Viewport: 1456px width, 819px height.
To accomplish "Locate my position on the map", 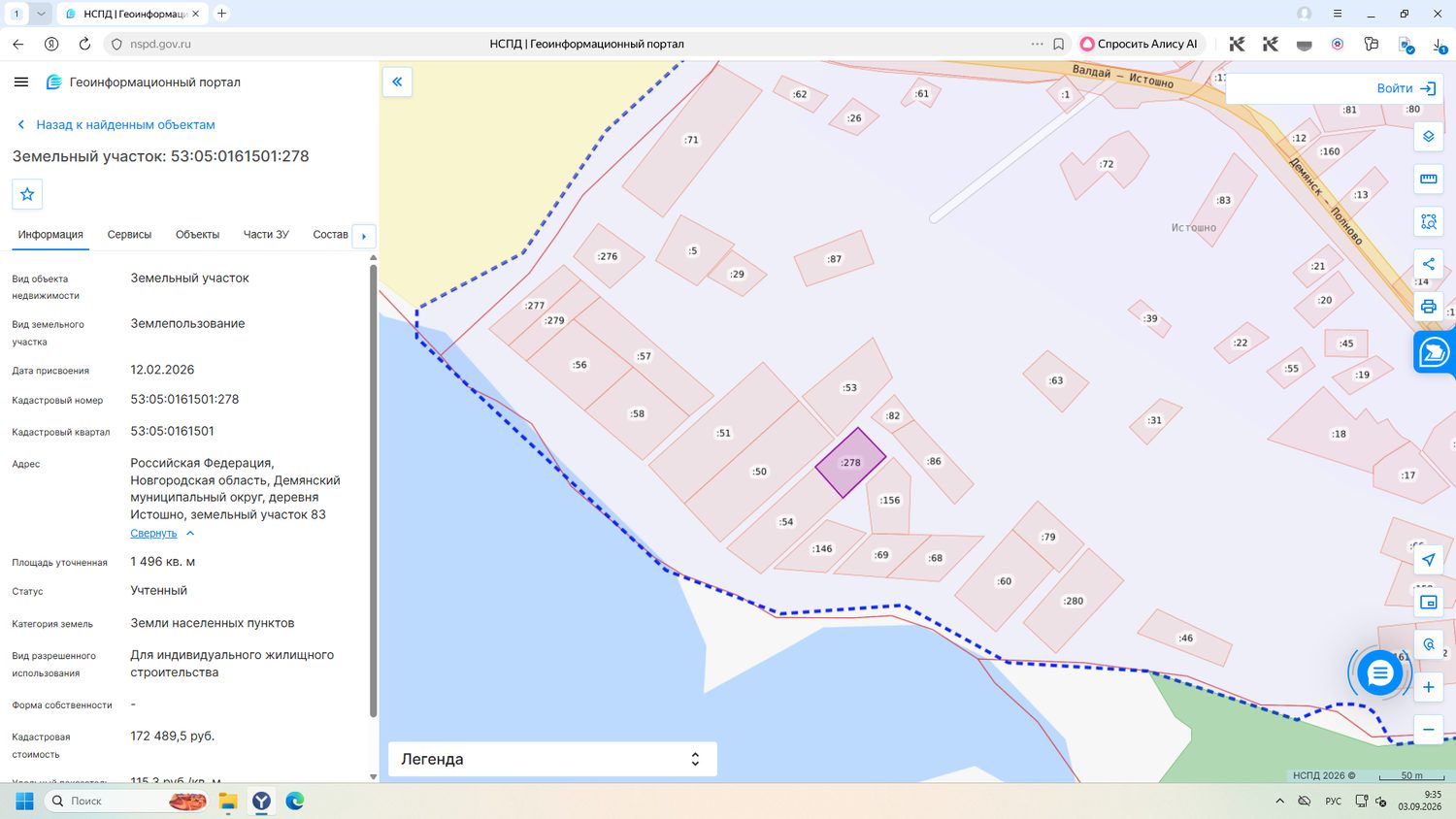I will [x=1428, y=560].
